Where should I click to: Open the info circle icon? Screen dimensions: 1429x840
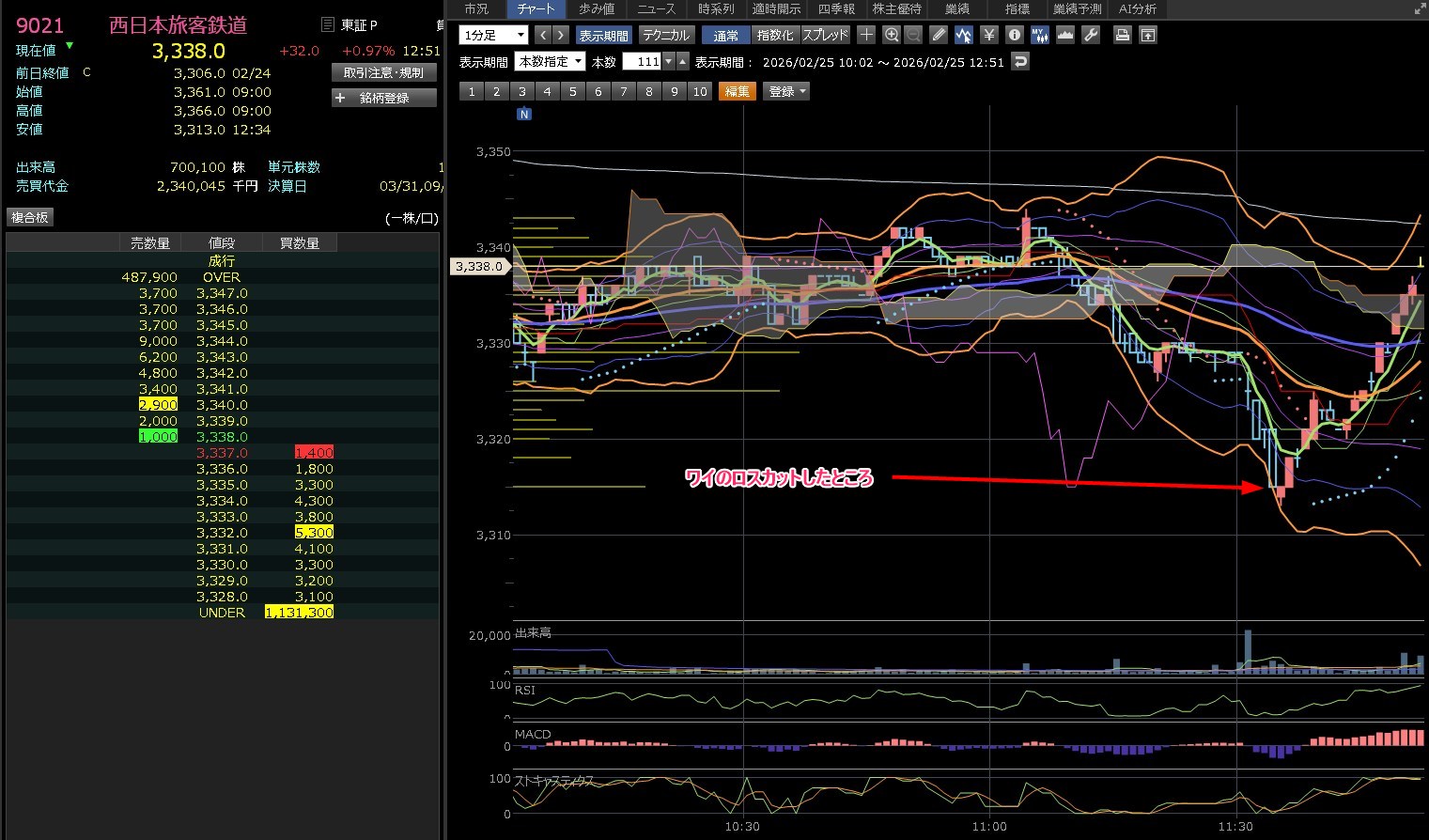click(x=1014, y=35)
